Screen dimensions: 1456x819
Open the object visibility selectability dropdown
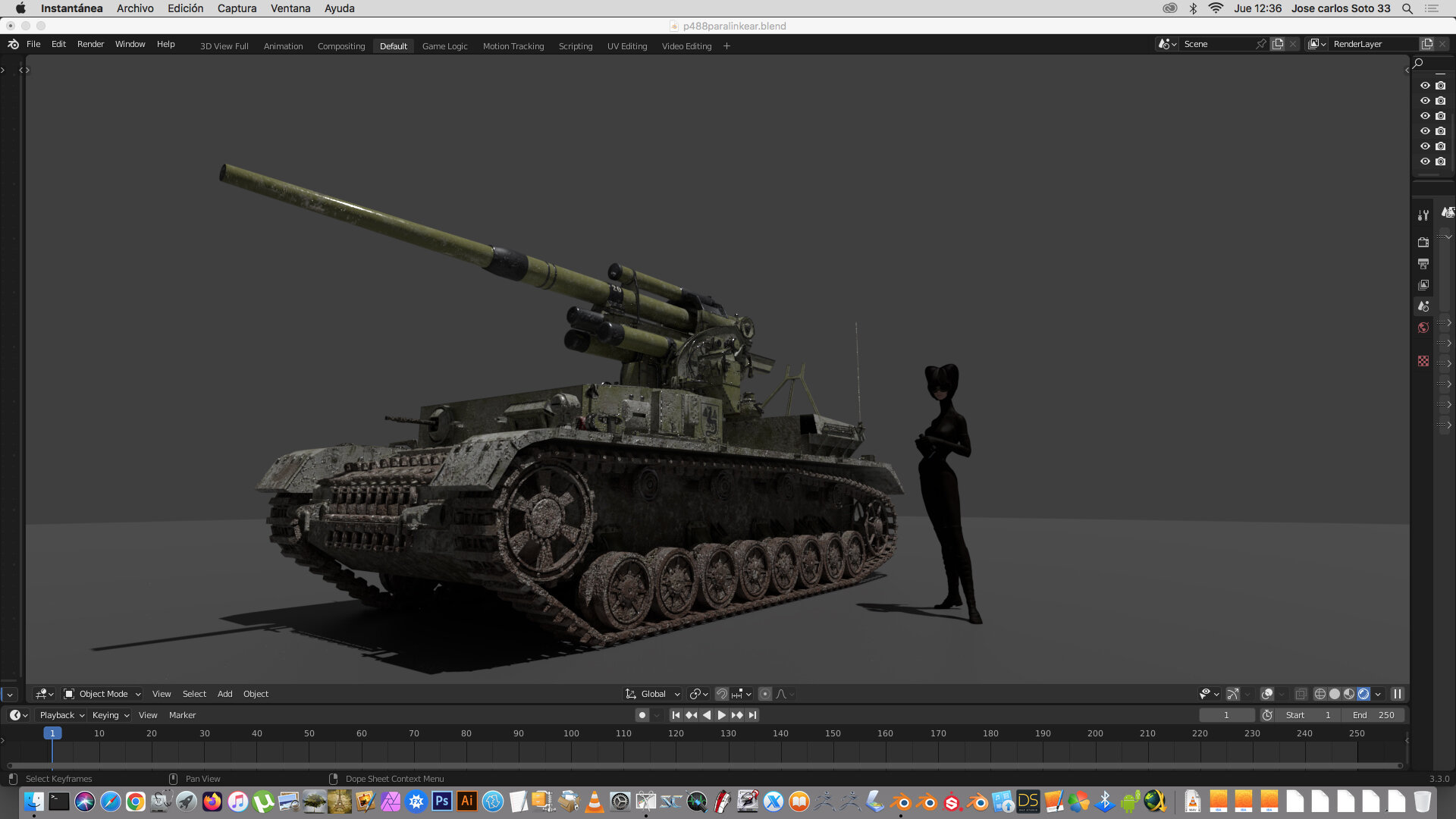(x=1209, y=694)
